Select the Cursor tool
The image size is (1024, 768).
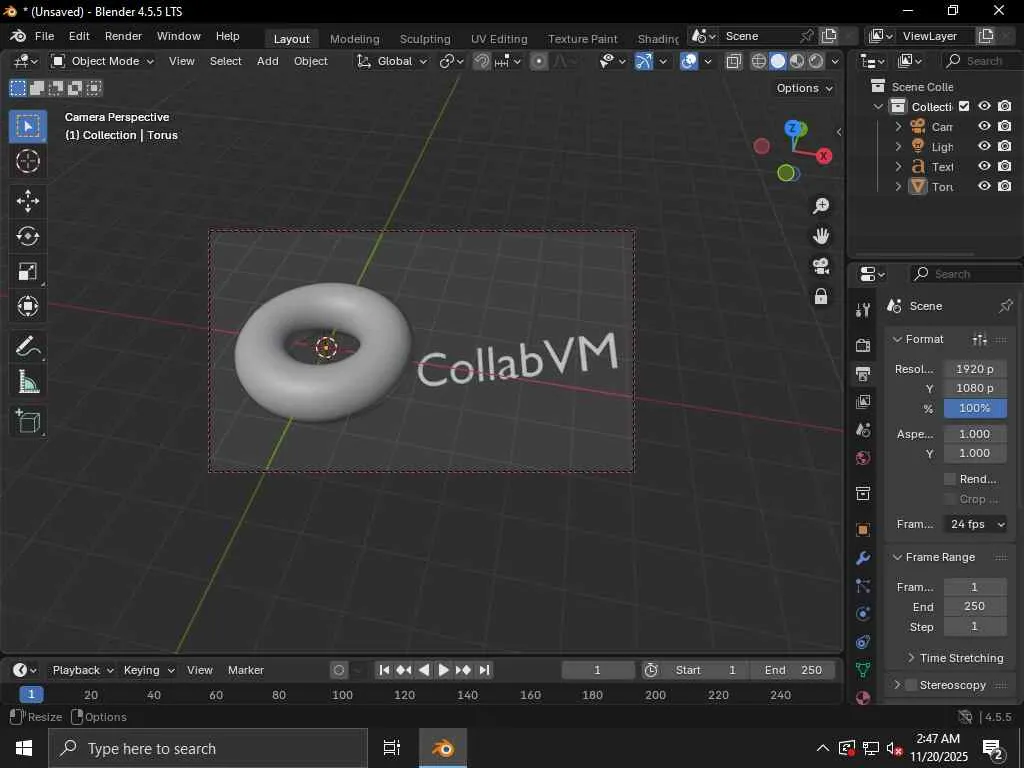(x=27, y=161)
